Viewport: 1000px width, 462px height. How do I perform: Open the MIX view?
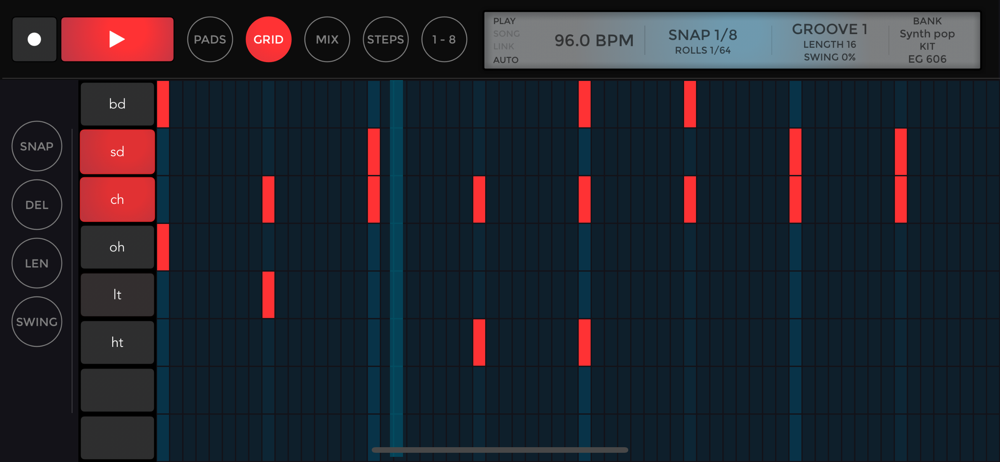[x=327, y=40]
